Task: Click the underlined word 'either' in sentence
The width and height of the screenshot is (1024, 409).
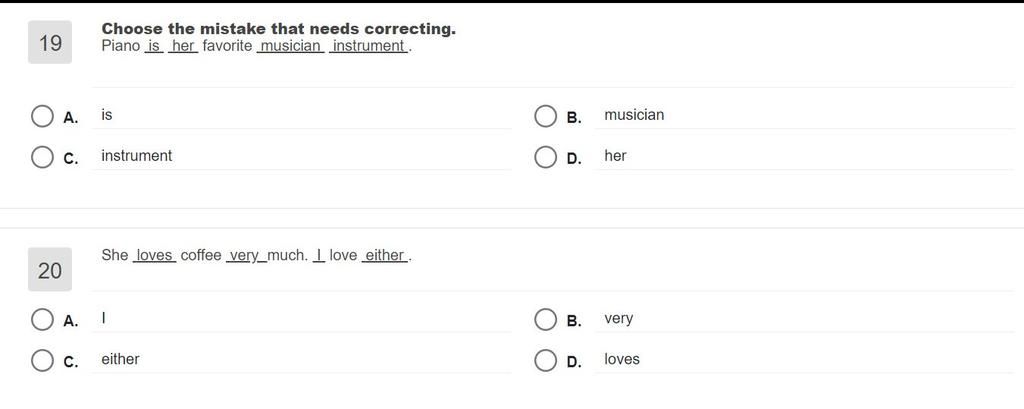Action: pos(385,255)
